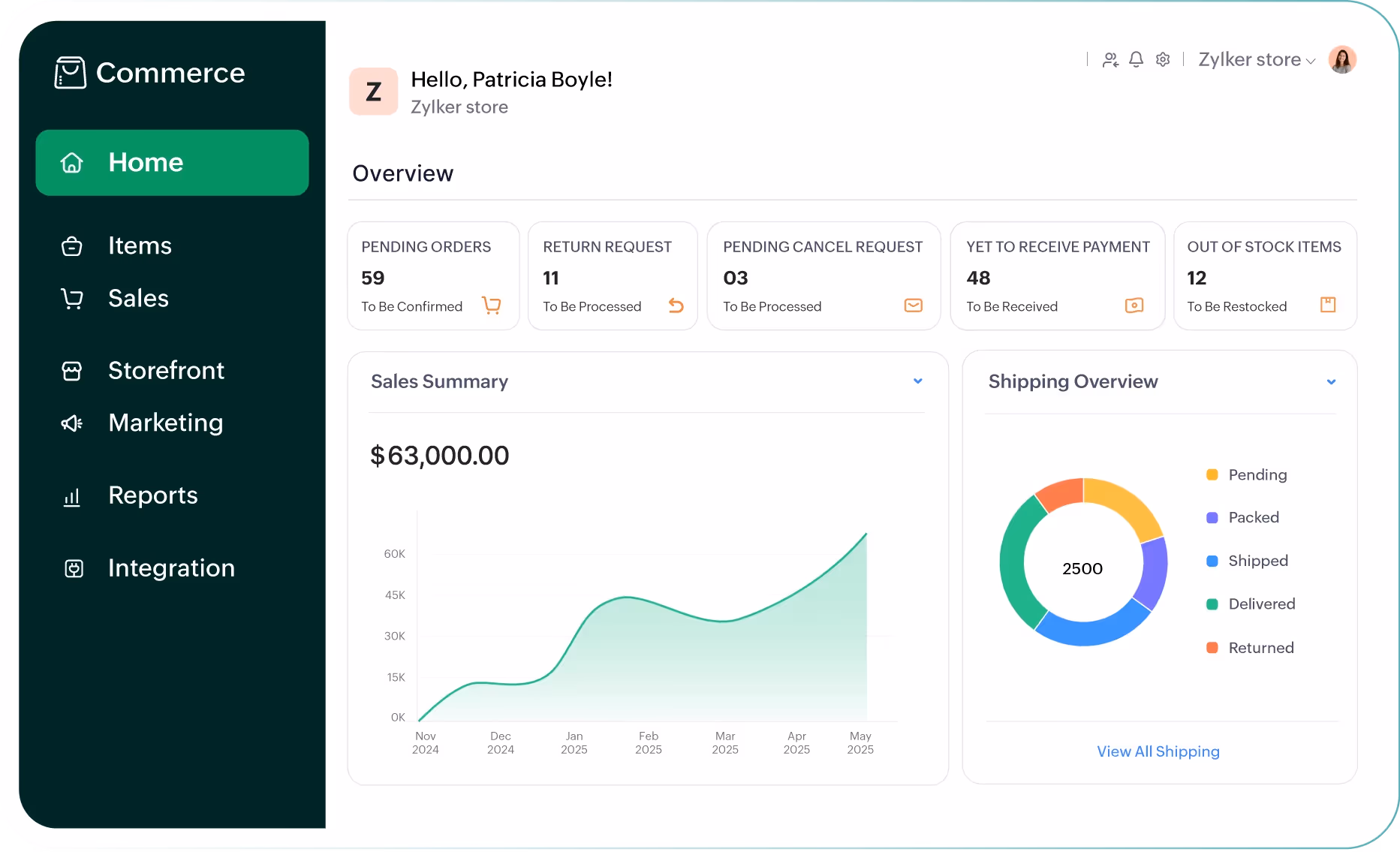
Task: Click the cart icon on Pending Orders card
Action: 492,306
